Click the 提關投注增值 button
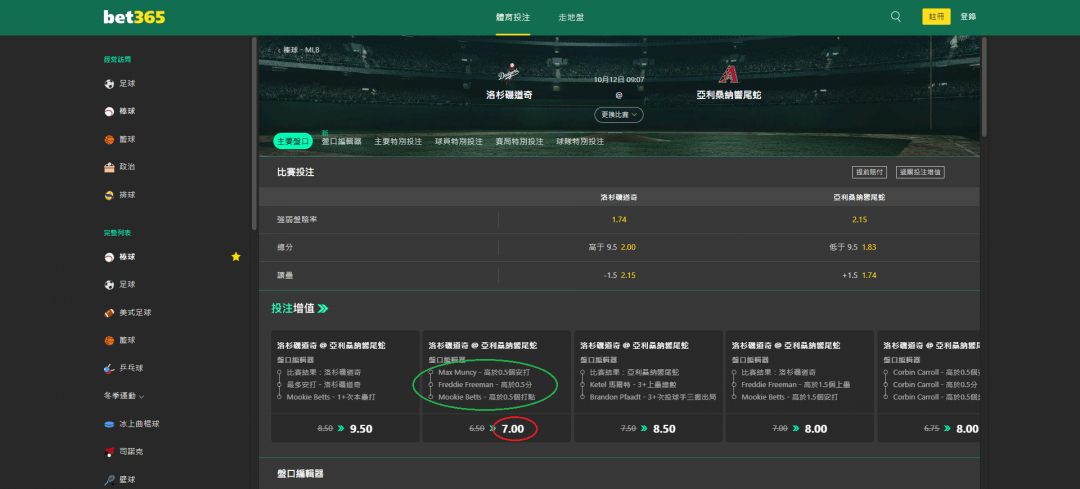The height and width of the screenshot is (489, 1080). (x=920, y=172)
